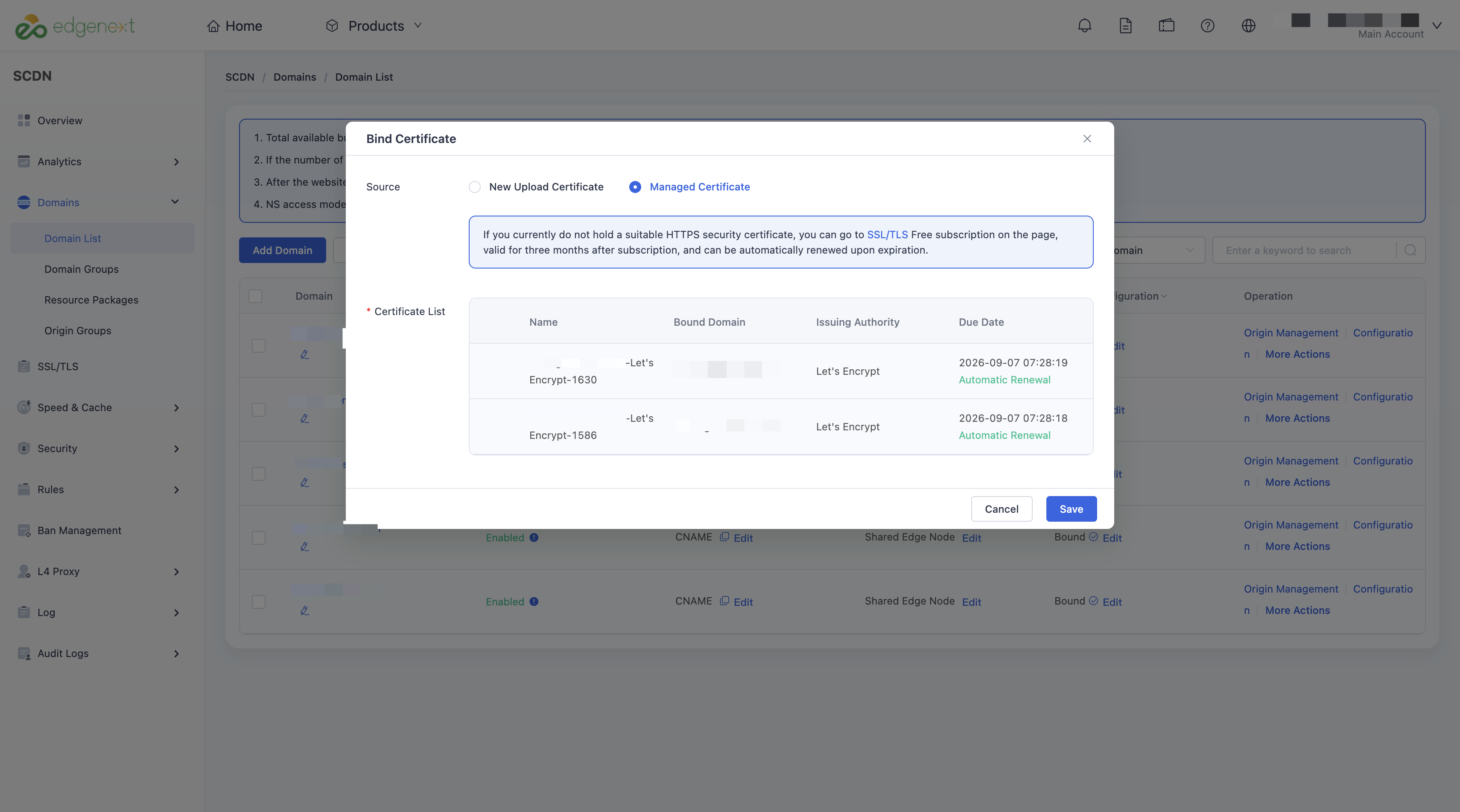Viewport: 1460px width, 812px height.
Task: Click the Home icon in top navigation
Action: [x=213, y=26]
